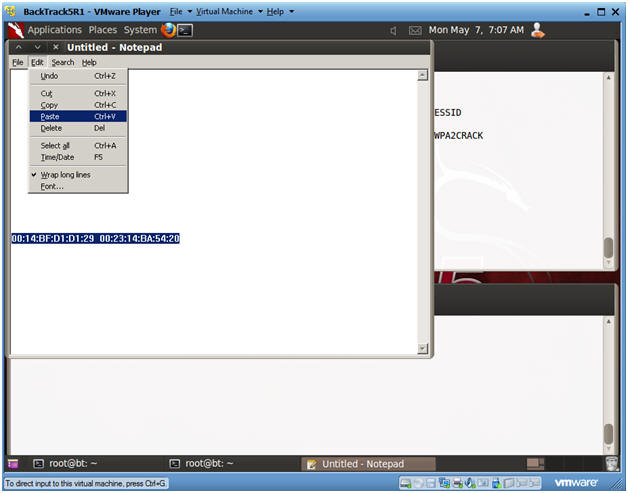
Task: Open the Applications menu in top panel
Action: [54, 30]
